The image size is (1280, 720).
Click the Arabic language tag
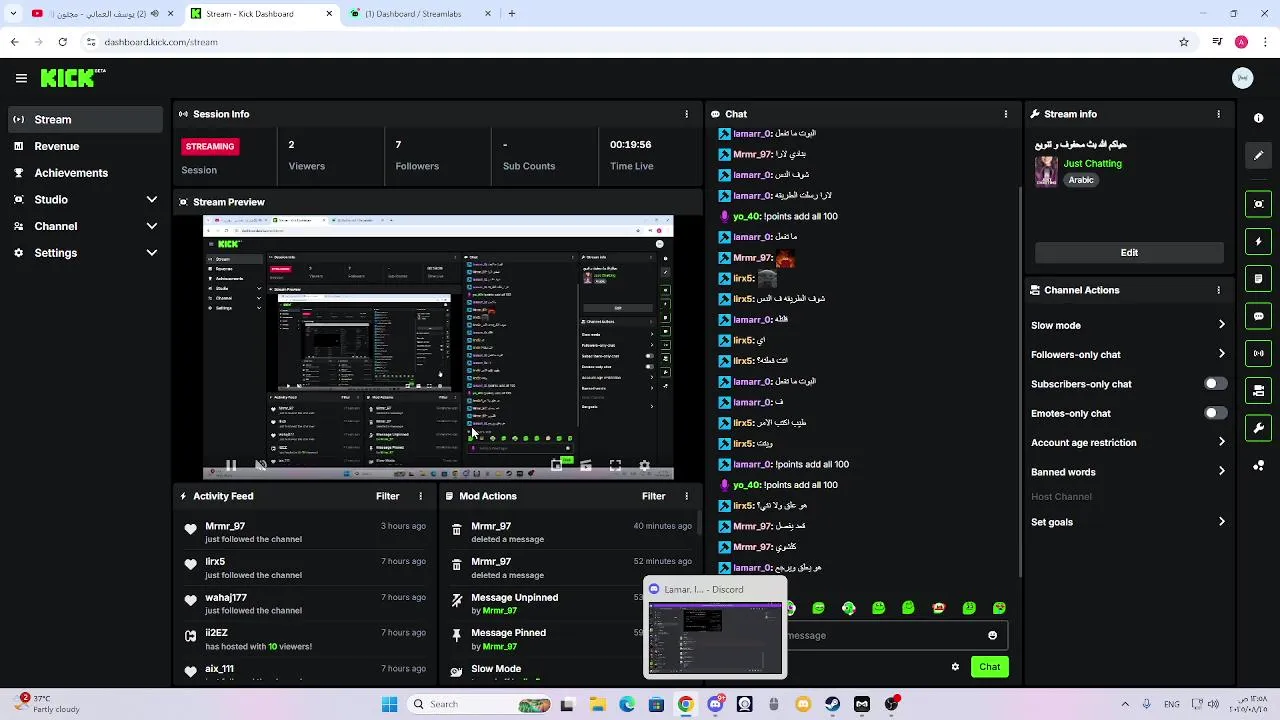(1080, 180)
